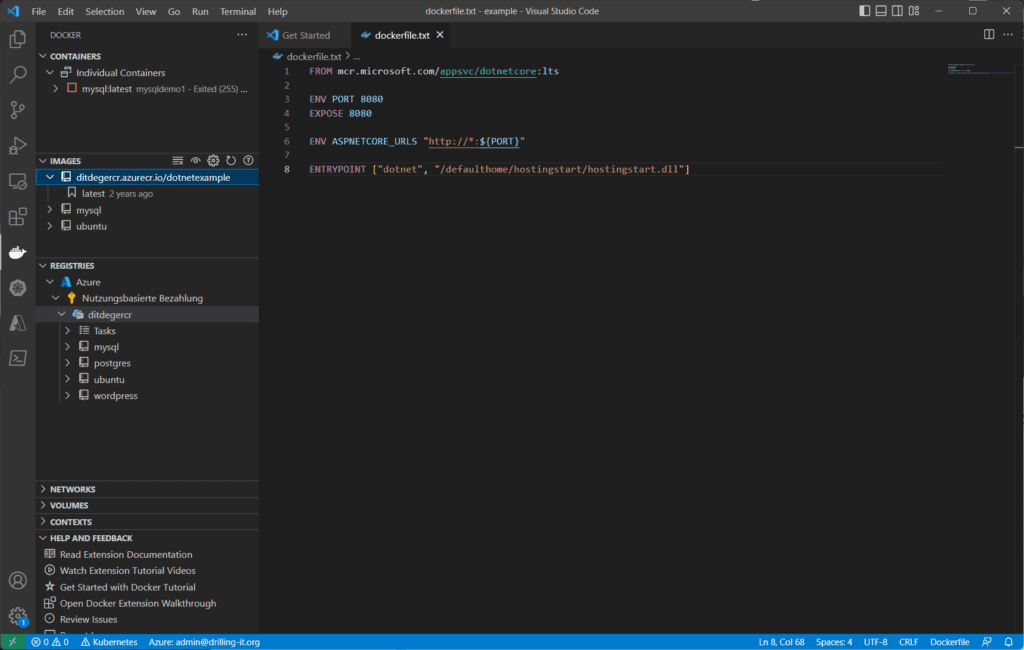
Task: Toggle primary side bar visibility
Action: (x=864, y=11)
